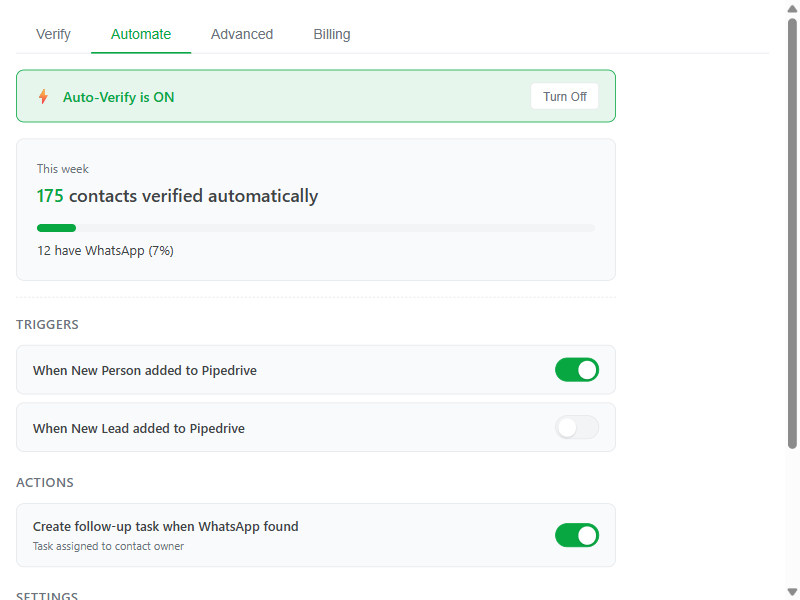Click the orange lightning bolt icon

(42, 96)
